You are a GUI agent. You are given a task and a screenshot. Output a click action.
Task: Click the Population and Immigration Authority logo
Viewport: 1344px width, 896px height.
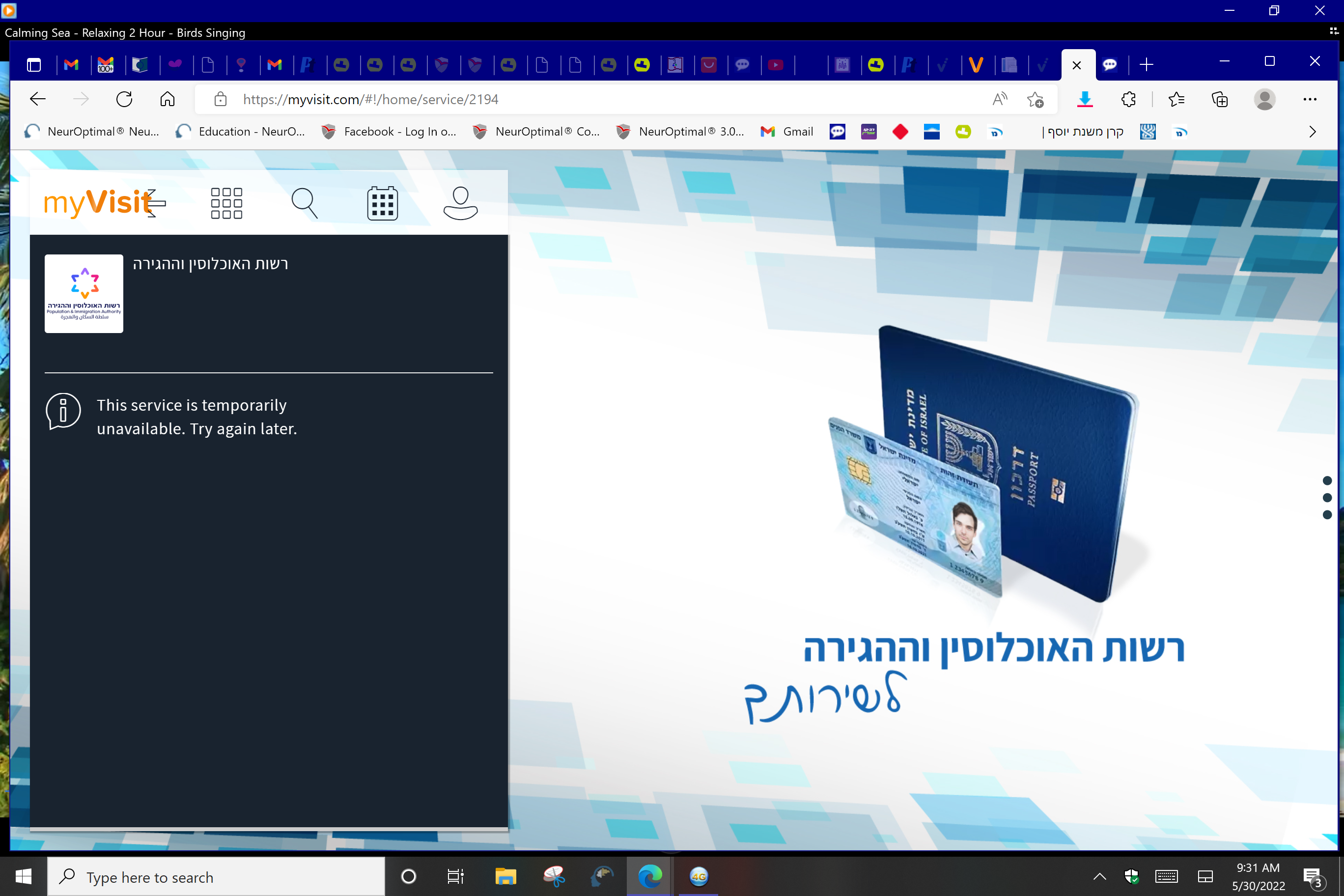(x=84, y=294)
